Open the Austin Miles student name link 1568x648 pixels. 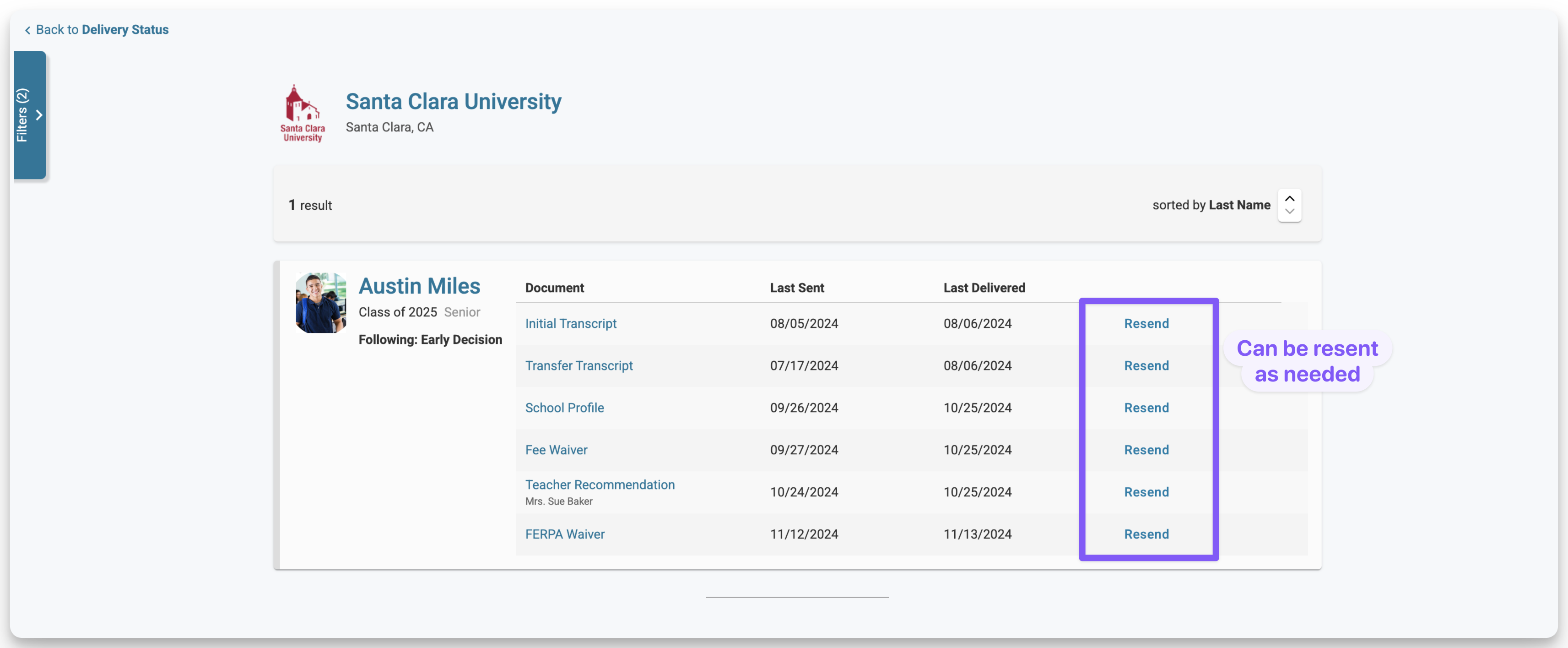coord(419,286)
